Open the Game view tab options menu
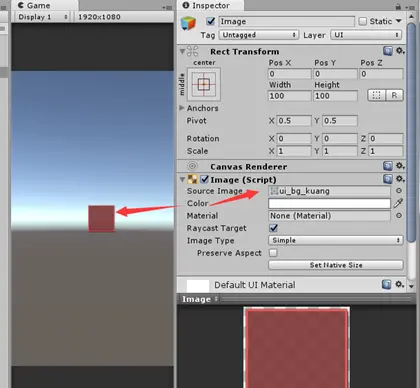Image resolution: width=420 pixels, height=388 pixels. click(x=167, y=7)
